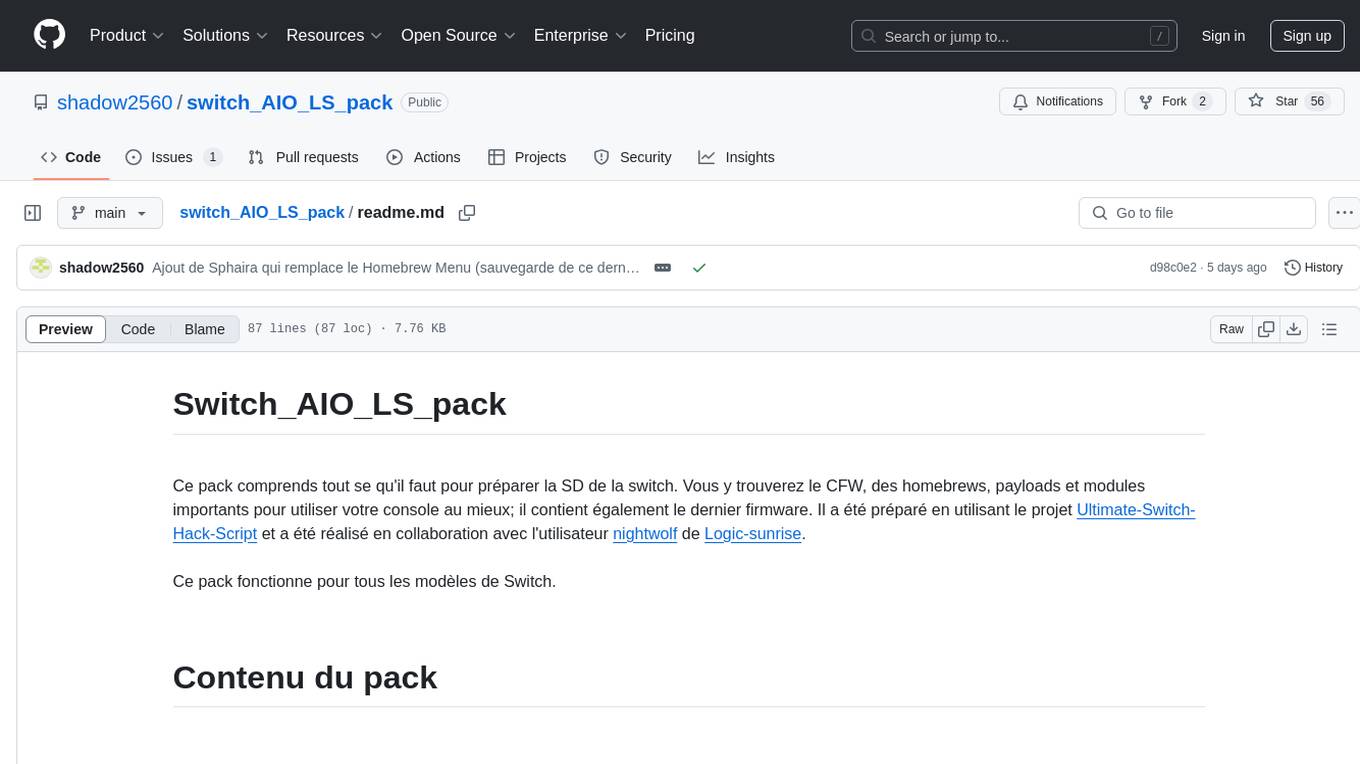Click the Switch_AIO_LS_pack heading
The width and height of the screenshot is (1360, 764).
point(339,404)
